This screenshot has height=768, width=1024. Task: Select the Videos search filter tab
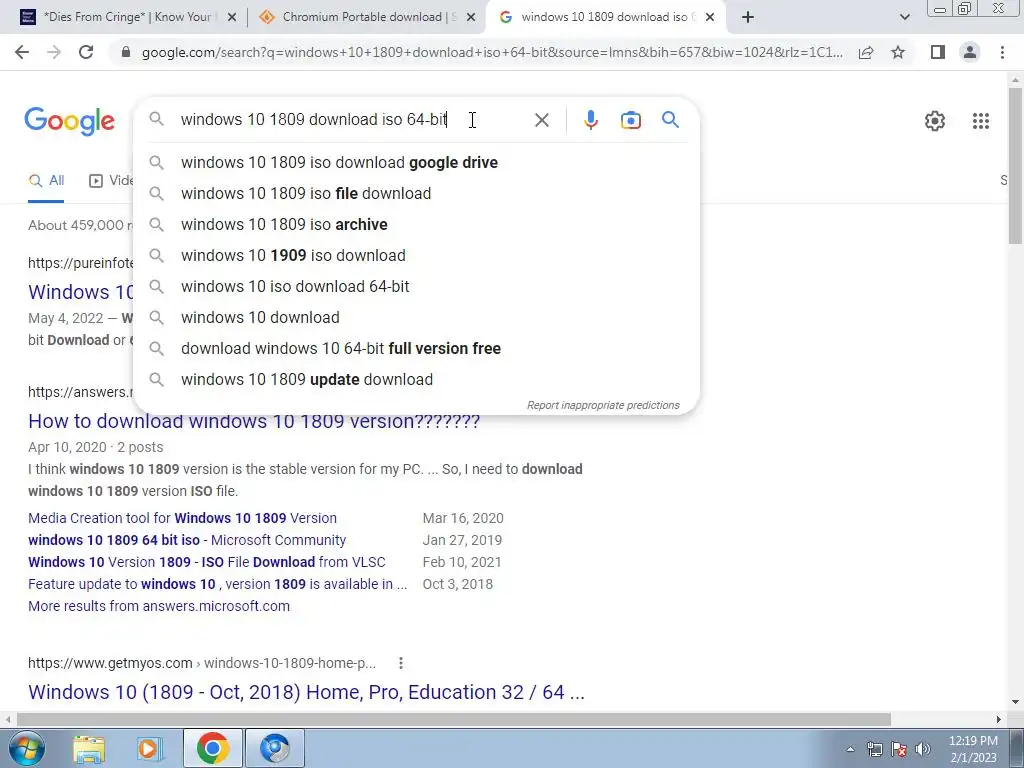pos(111,180)
